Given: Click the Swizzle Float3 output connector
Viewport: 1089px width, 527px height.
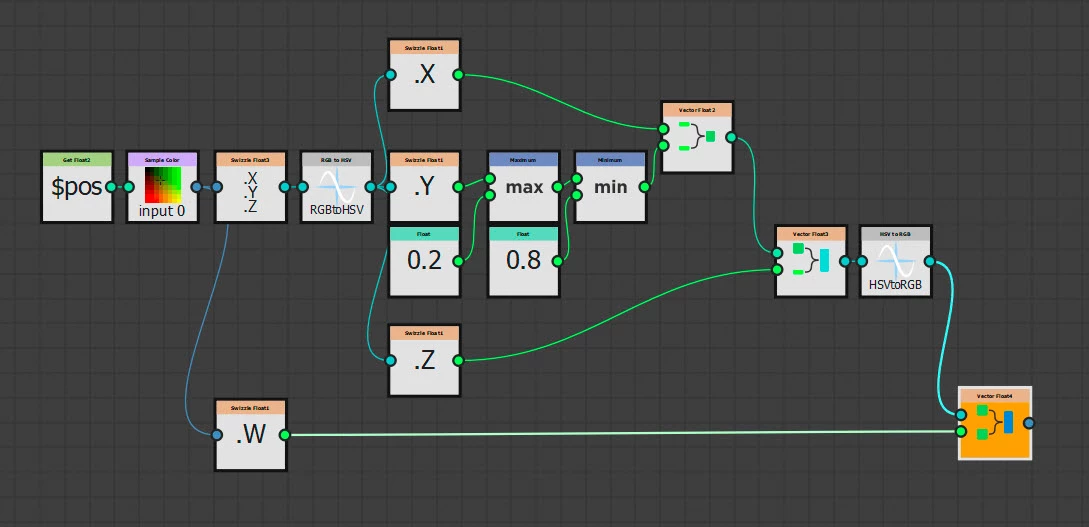Looking at the screenshot, I should click(284, 187).
